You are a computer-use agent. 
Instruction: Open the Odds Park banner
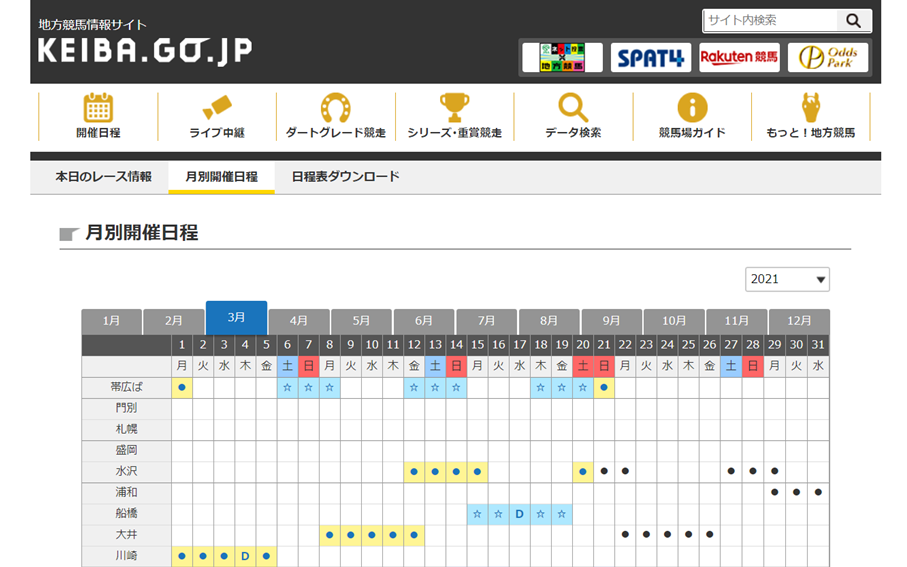827,58
